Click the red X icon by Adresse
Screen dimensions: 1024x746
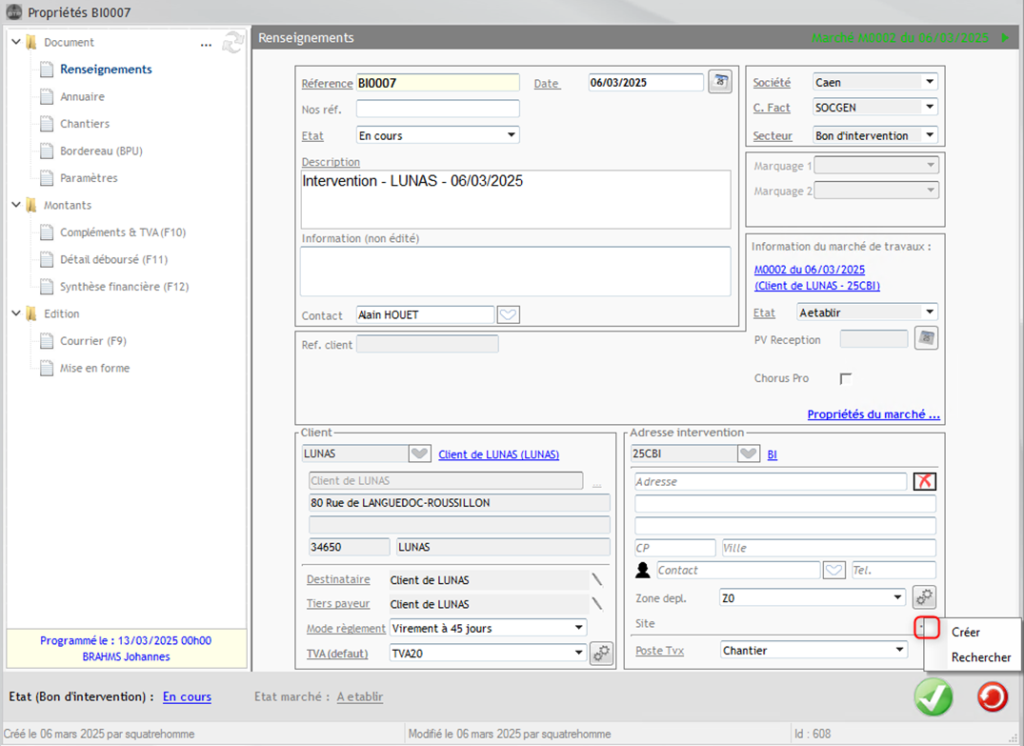pos(924,482)
